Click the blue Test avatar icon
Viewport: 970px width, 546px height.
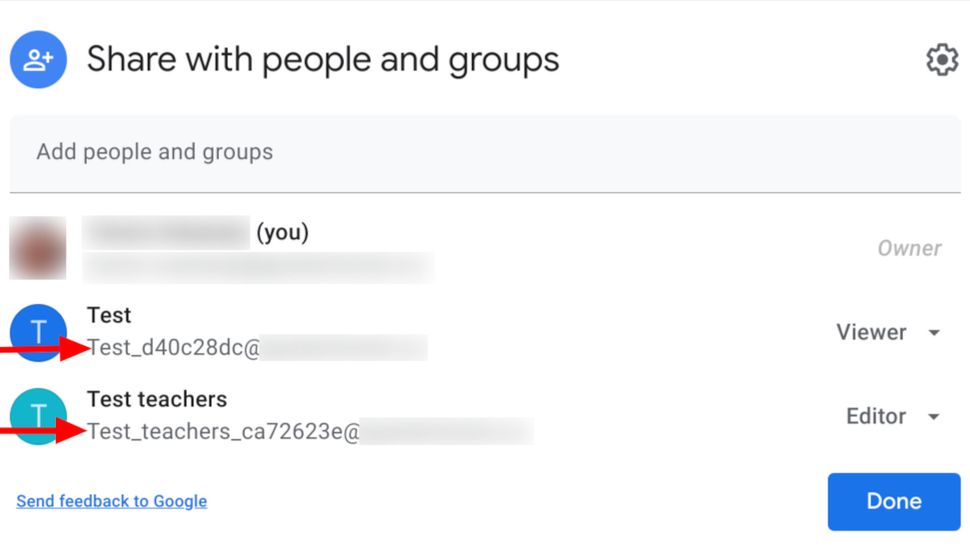pos(38,331)
